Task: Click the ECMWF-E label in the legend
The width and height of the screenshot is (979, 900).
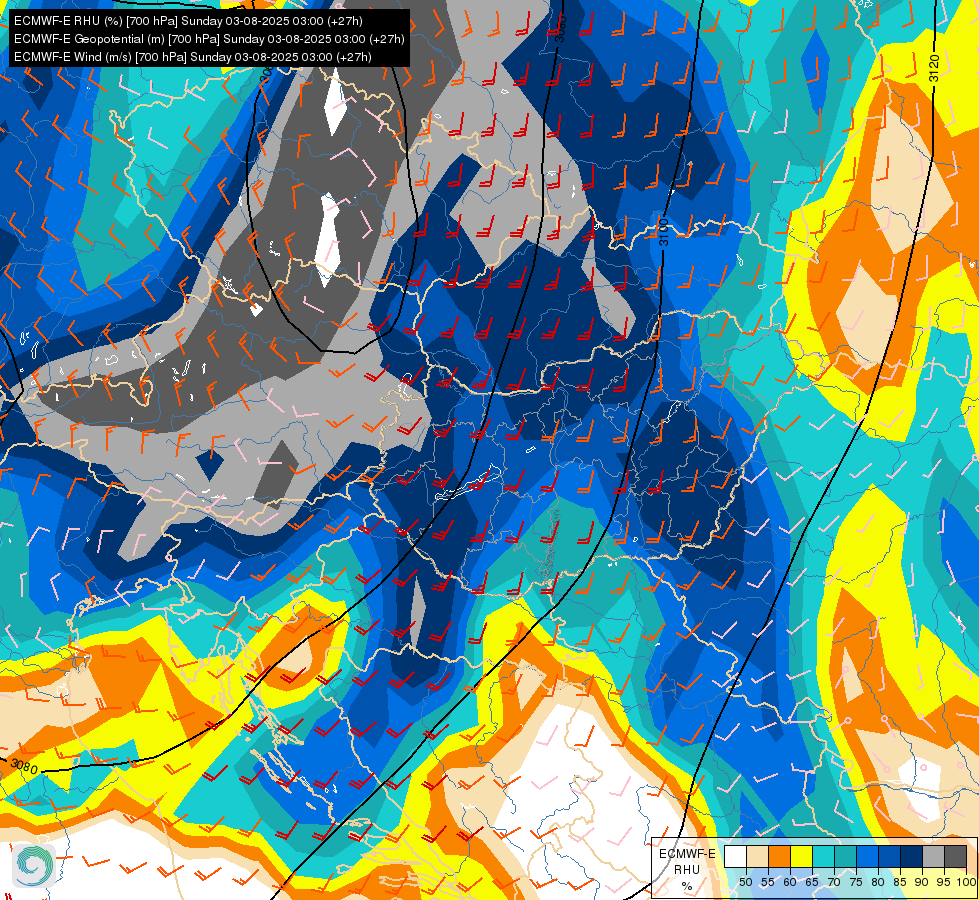Action: pos(687,854)
